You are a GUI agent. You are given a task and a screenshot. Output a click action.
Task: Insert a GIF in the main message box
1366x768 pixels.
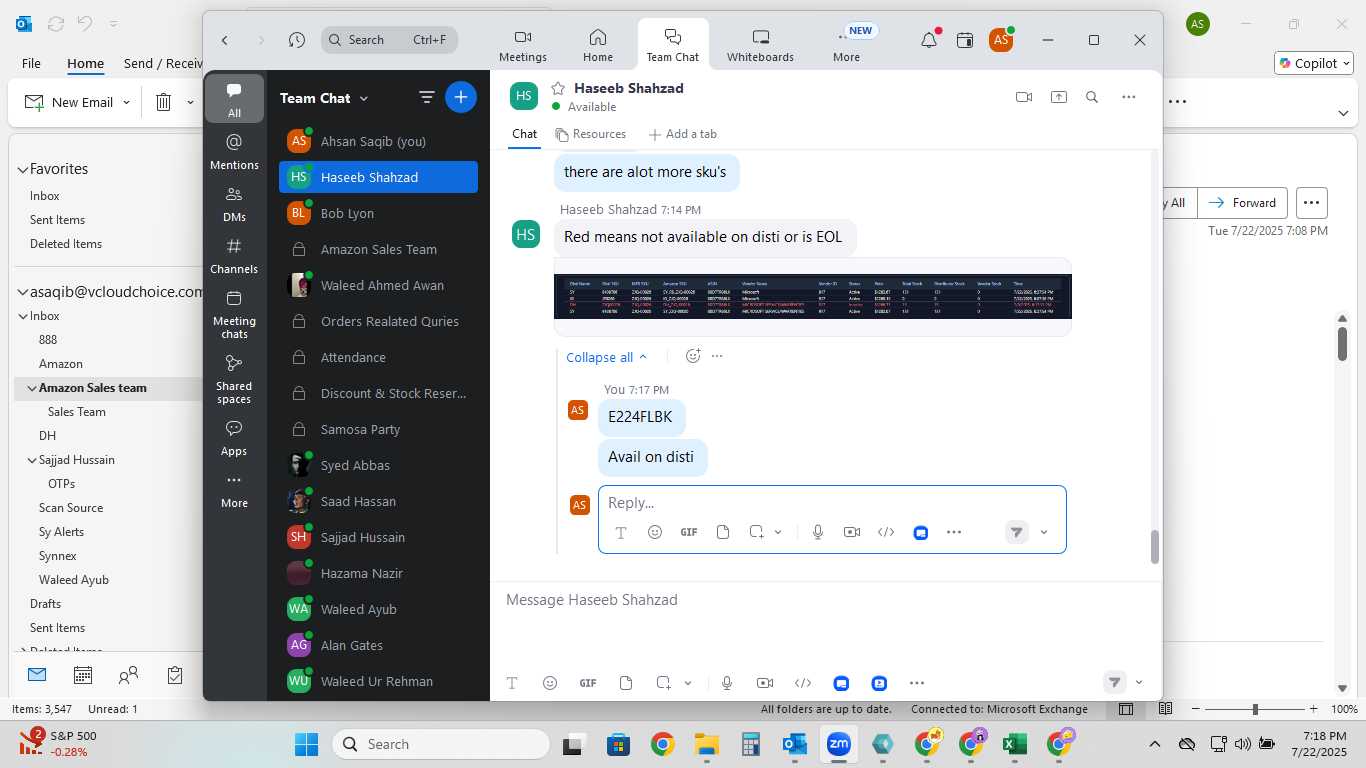(588, 683)
